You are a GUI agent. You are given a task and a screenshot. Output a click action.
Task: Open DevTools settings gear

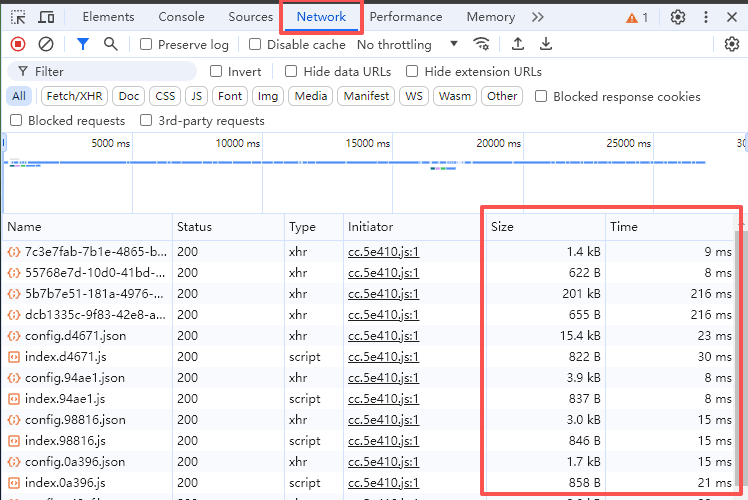(x=678, y=17)
